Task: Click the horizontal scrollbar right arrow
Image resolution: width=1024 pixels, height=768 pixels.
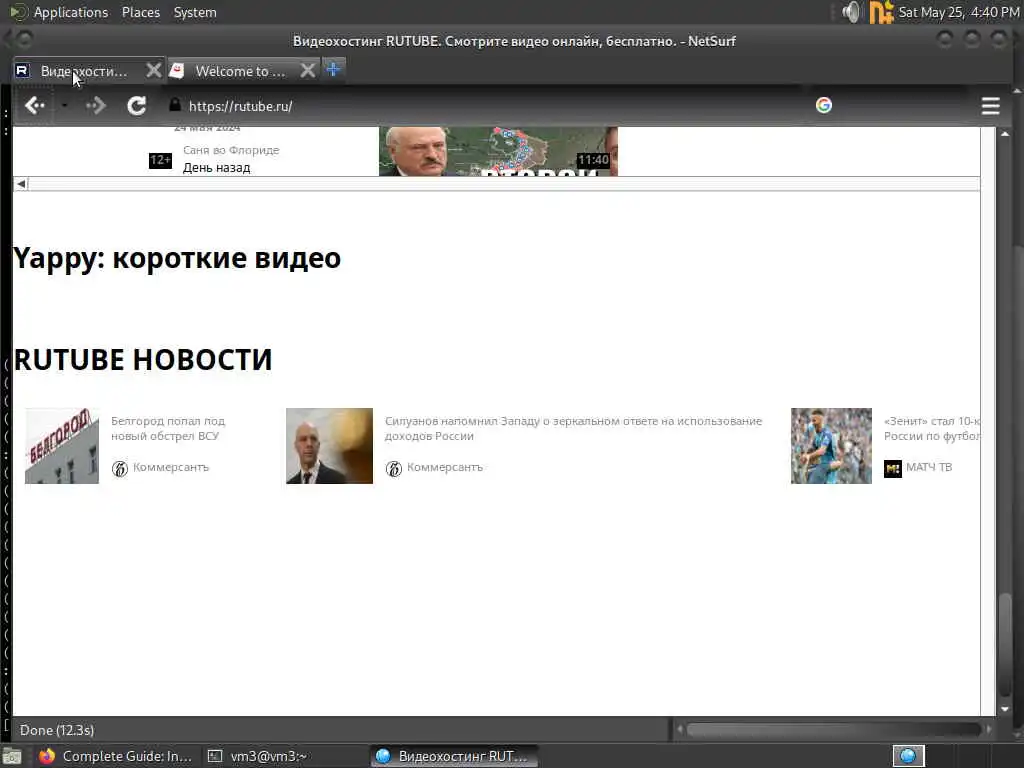Action: click(989, 729)
